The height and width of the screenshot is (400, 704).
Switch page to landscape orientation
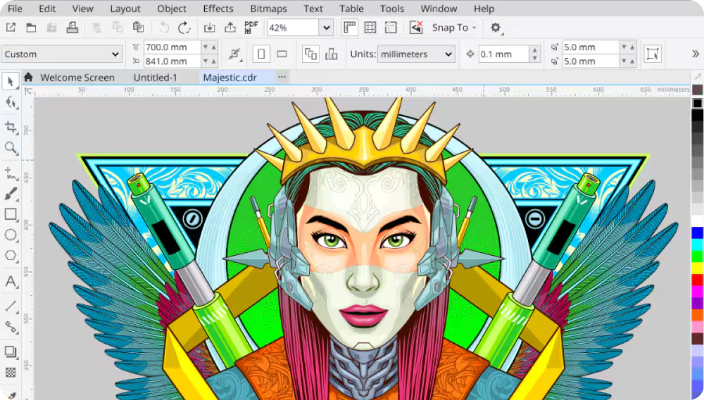pyautogui.click(x=282, y=54)
